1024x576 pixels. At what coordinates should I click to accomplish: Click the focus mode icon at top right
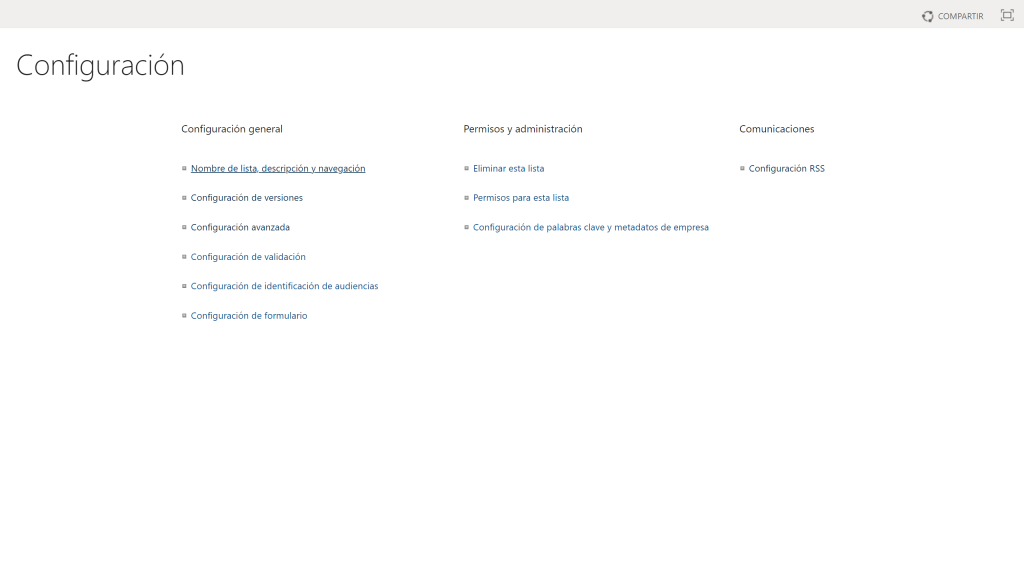[1005, 15]
